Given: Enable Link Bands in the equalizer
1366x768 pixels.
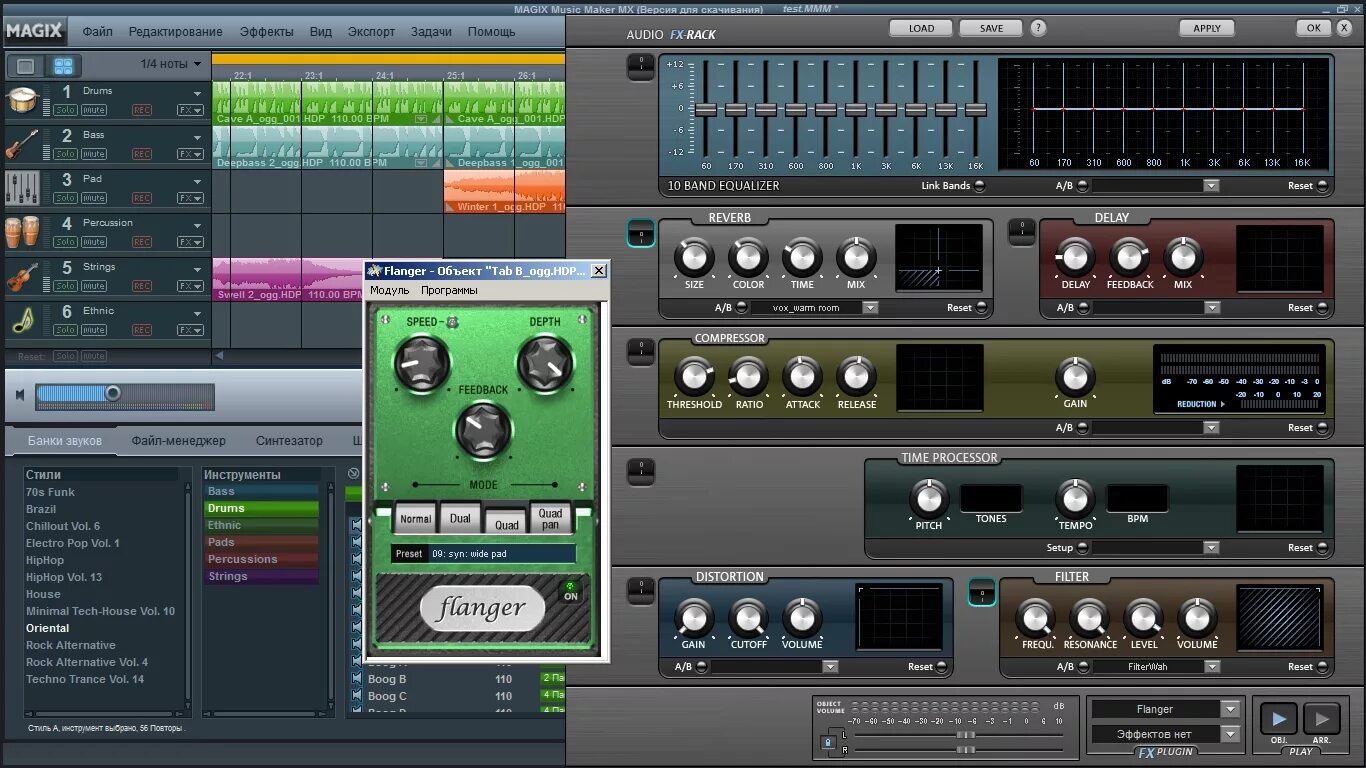Looking at the screenshot, I should pyautogui.click(x=979, y=186).
